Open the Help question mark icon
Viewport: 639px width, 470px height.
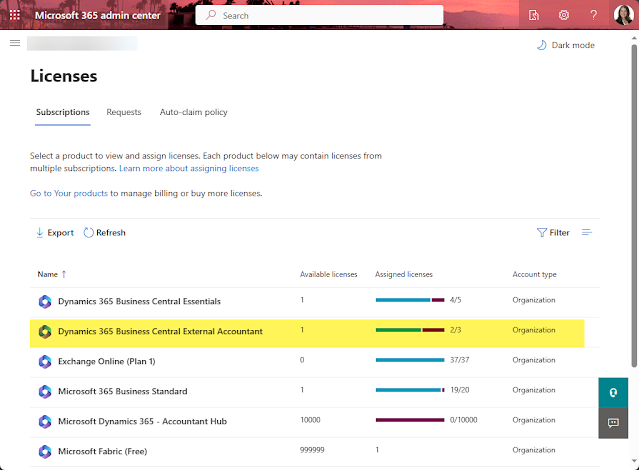[594, 15]
